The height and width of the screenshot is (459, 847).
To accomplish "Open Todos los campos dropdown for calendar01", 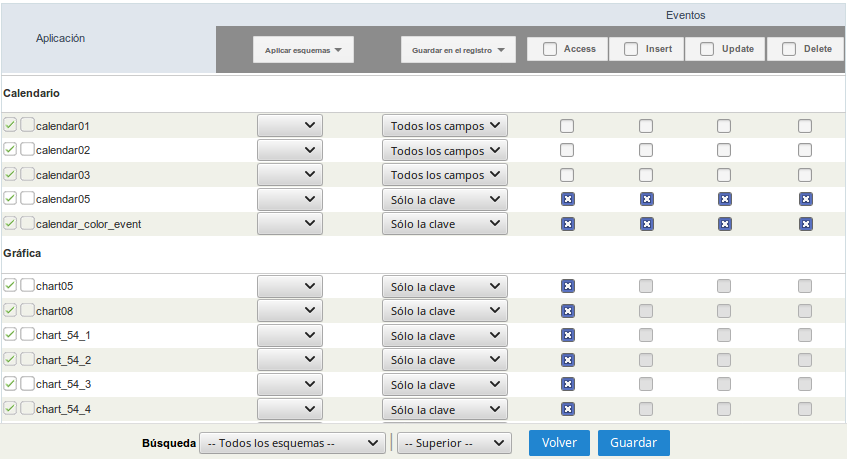I will 445,125.
